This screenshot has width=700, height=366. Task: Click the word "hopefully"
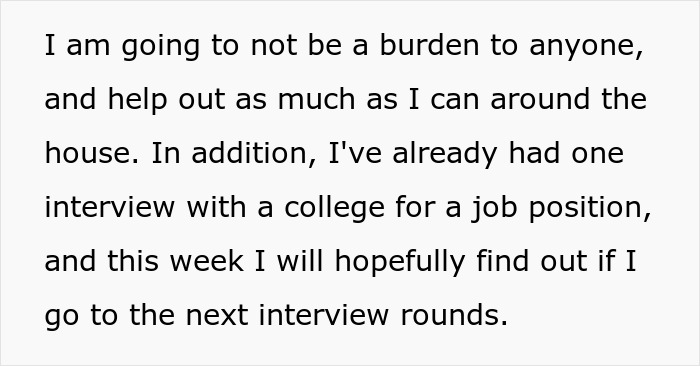(x=400, y=264)
